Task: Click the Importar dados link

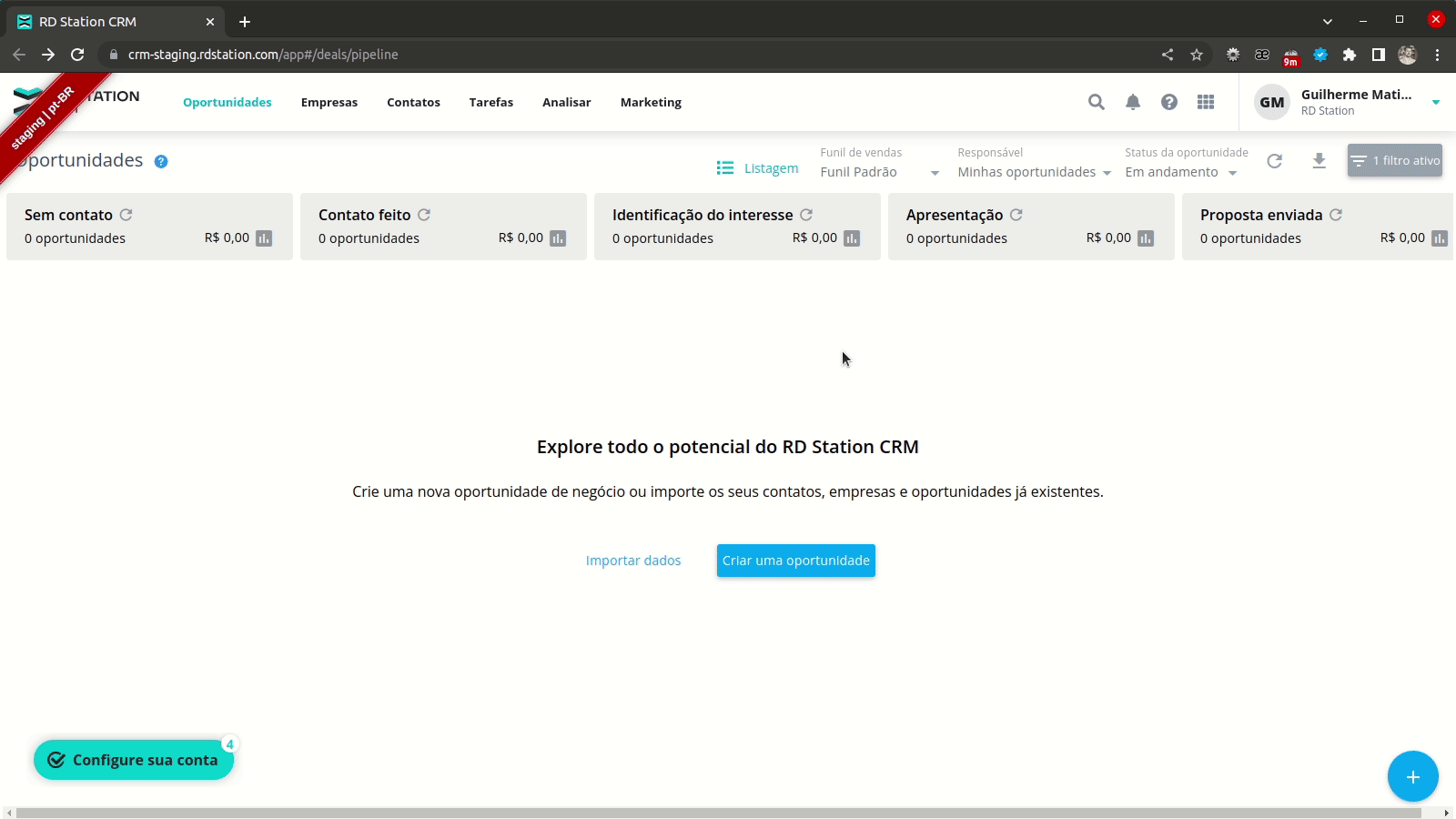Action: 632,560
